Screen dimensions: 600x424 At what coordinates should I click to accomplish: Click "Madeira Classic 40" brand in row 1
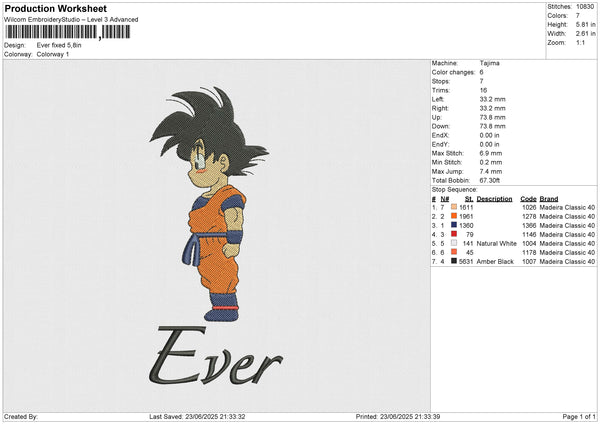pyautogui.click(x=567, y=207)
